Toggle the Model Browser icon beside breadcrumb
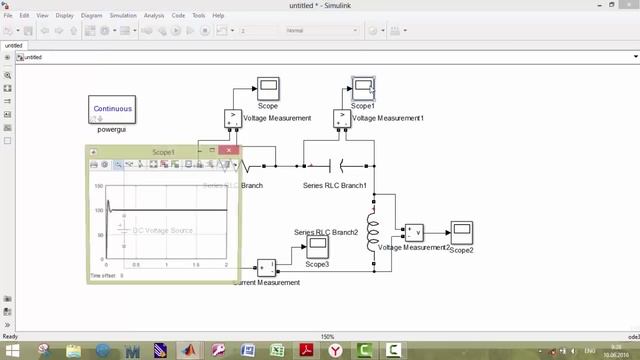This screenshot has height=360, width=640. [x=20, y=58]
